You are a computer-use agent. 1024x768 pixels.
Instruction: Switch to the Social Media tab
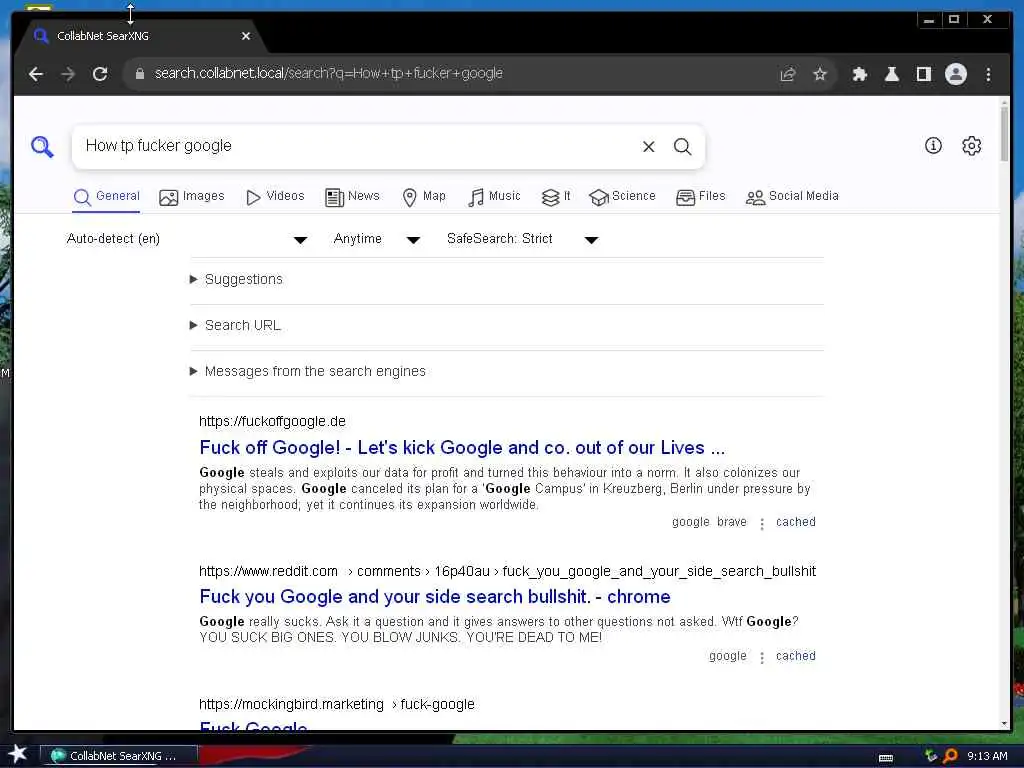click(x=792, y=197)
